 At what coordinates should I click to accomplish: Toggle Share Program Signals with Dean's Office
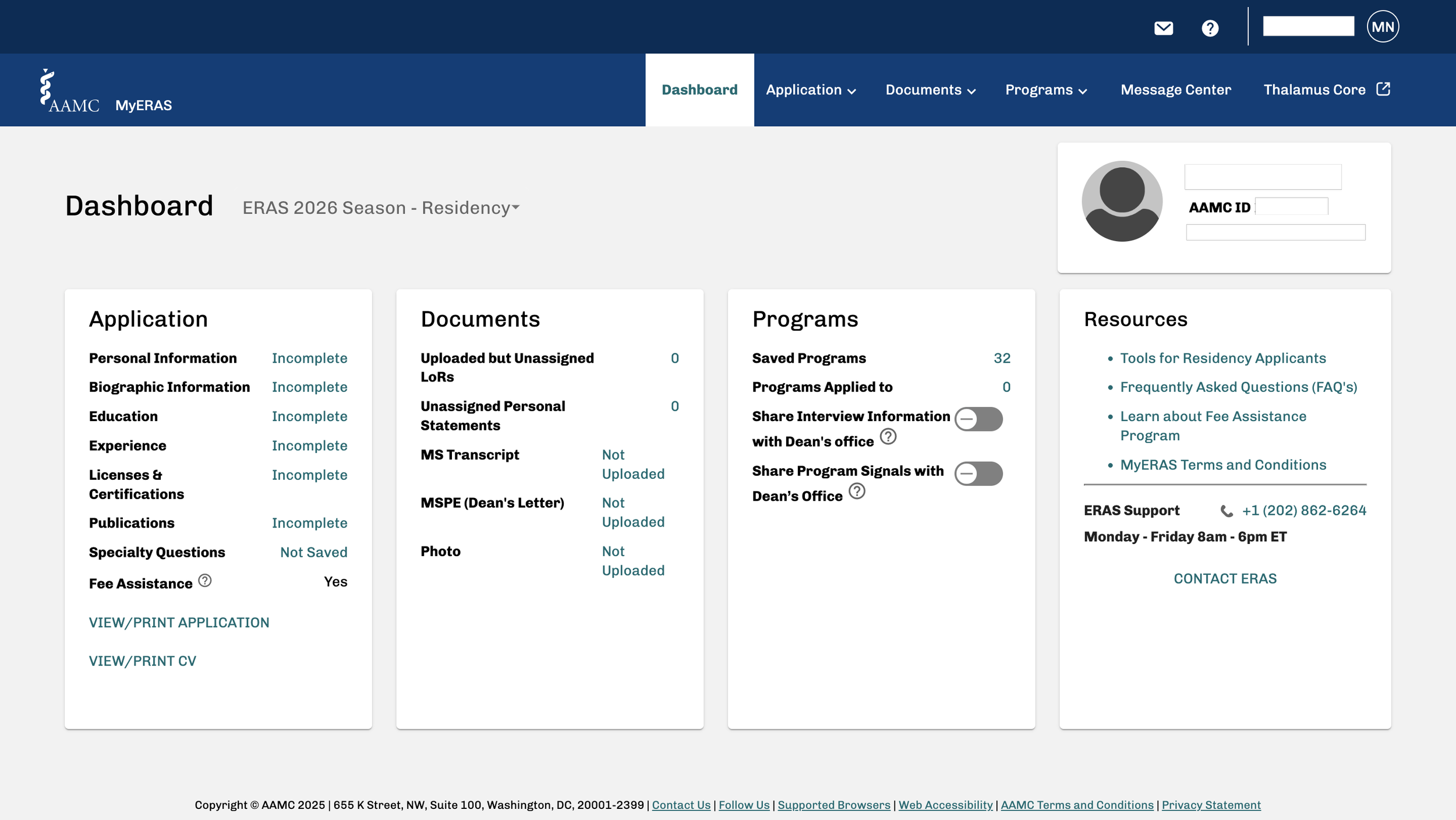978,473
